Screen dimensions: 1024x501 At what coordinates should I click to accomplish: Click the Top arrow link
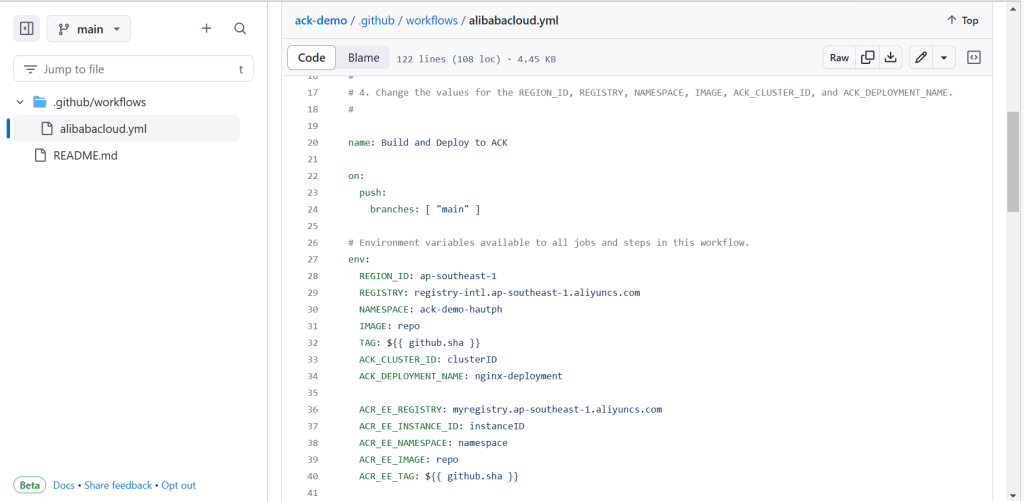(x=962, y=20)
